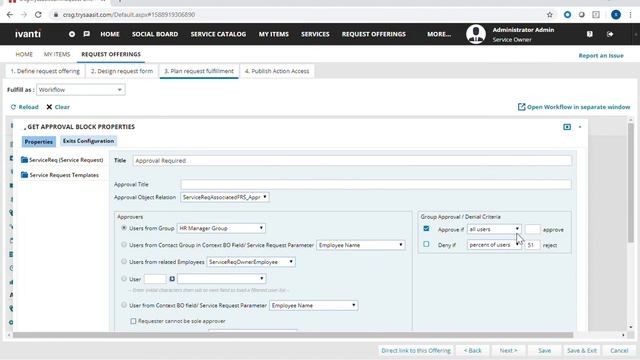
Task: Select the User radio button
Action: (124, 279)
